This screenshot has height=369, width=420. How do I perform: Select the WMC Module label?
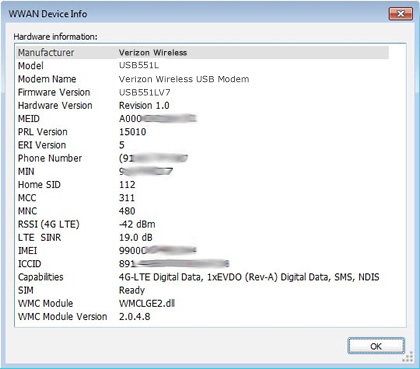[45, 303]
